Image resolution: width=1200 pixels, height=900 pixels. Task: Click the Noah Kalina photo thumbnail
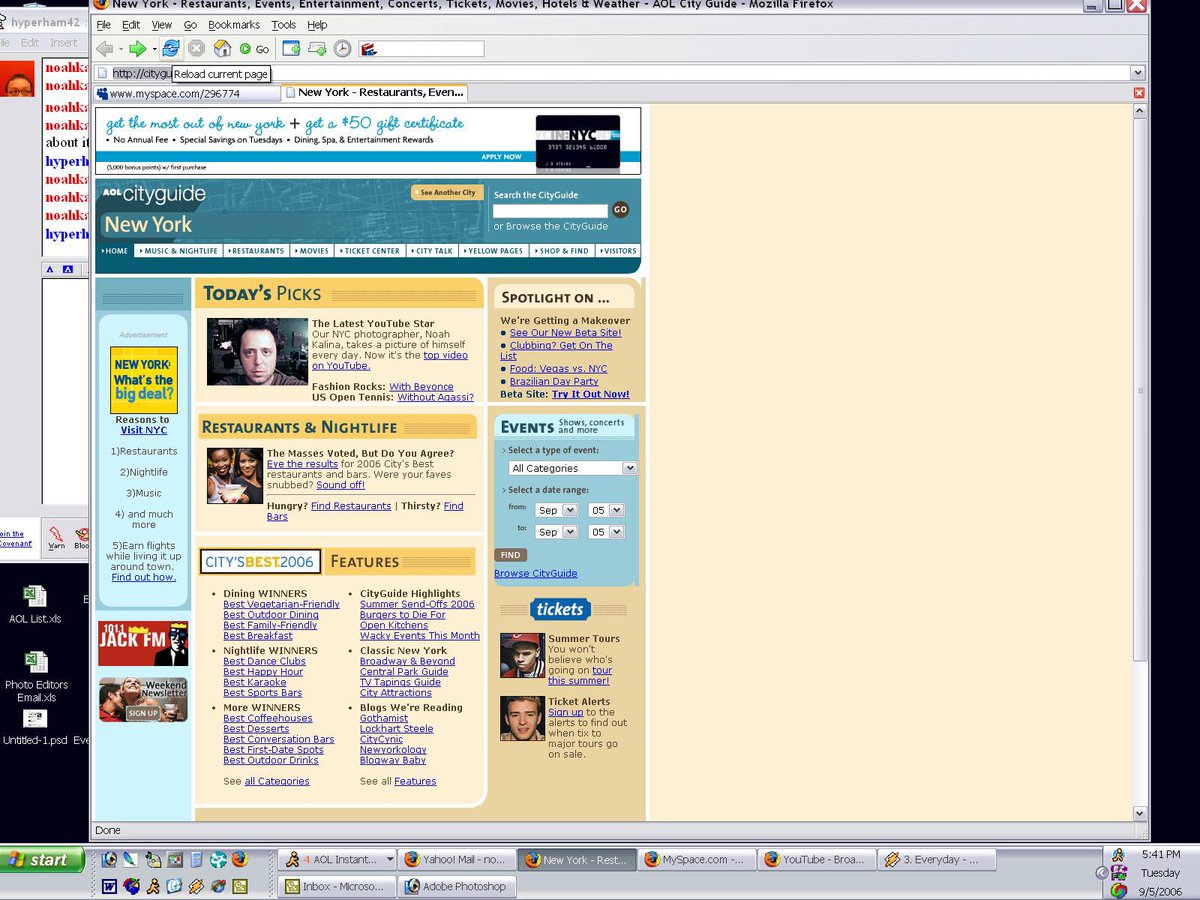pyautogui.click(x=257, y=352)
